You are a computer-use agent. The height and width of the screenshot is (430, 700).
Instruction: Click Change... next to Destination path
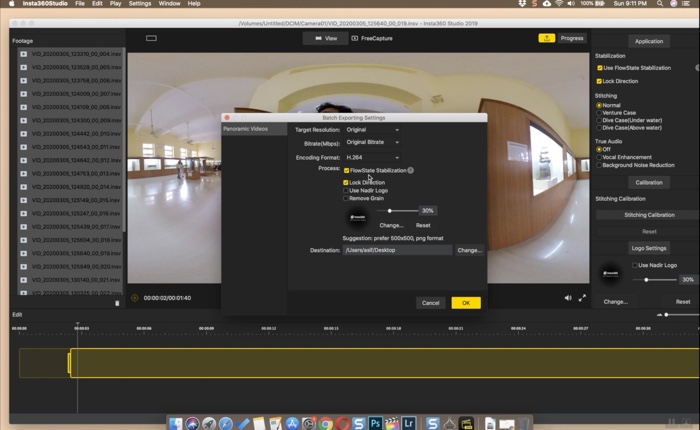469,250
